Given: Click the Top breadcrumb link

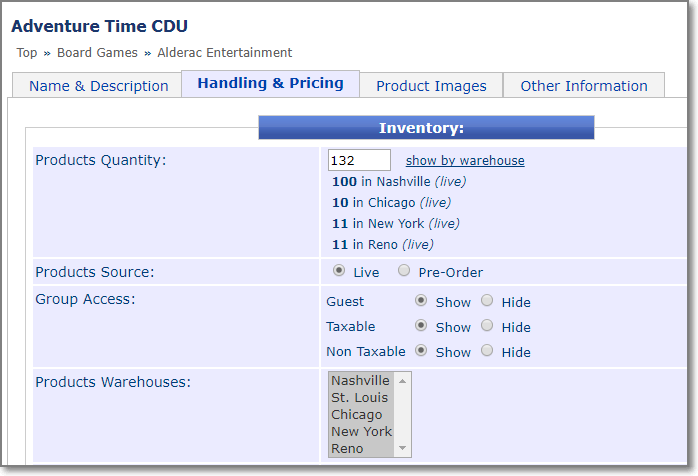Looking at the screenshot, I should [27, 53].
